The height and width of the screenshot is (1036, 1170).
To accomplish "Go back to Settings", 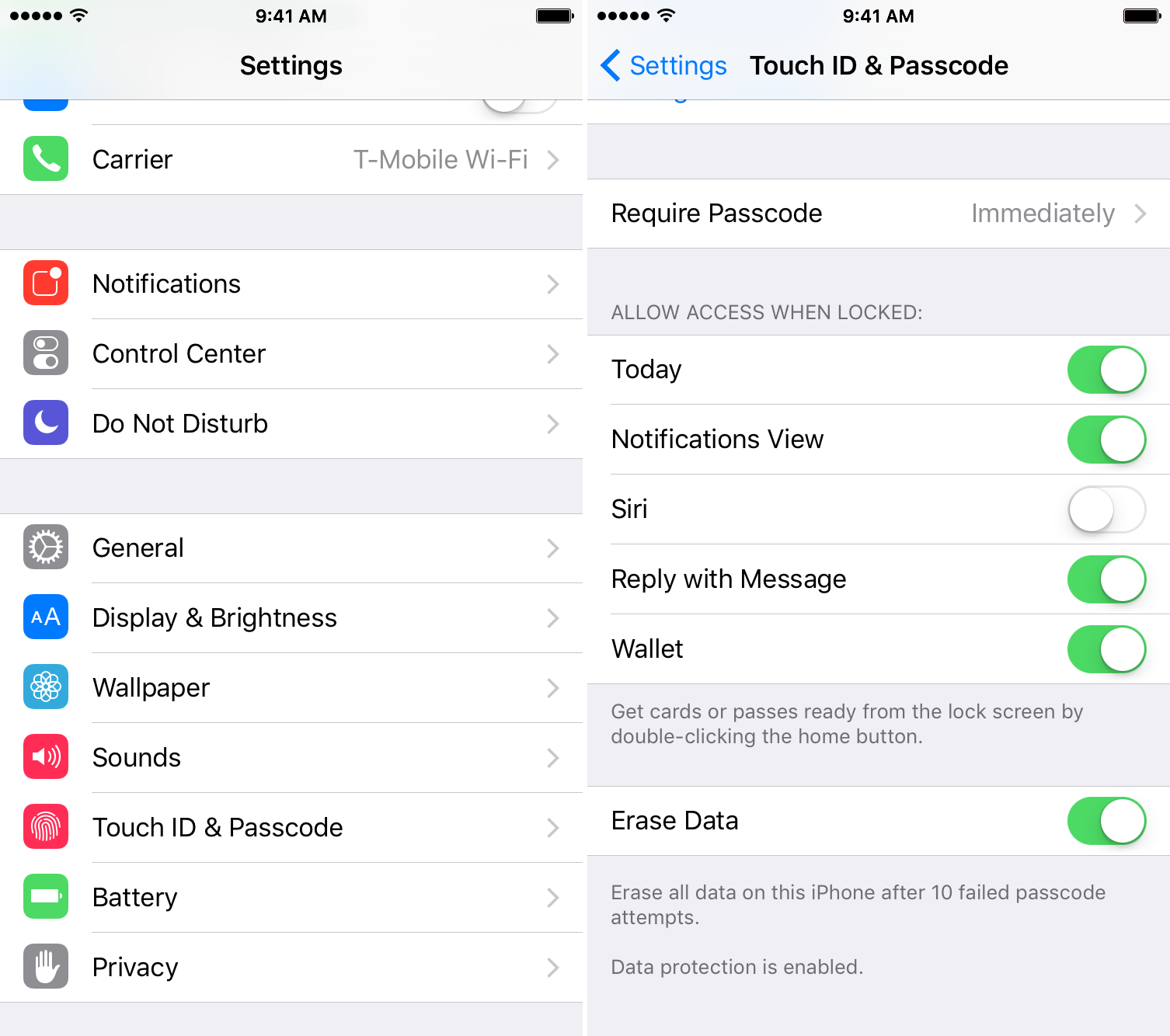I will click(663, 65).
